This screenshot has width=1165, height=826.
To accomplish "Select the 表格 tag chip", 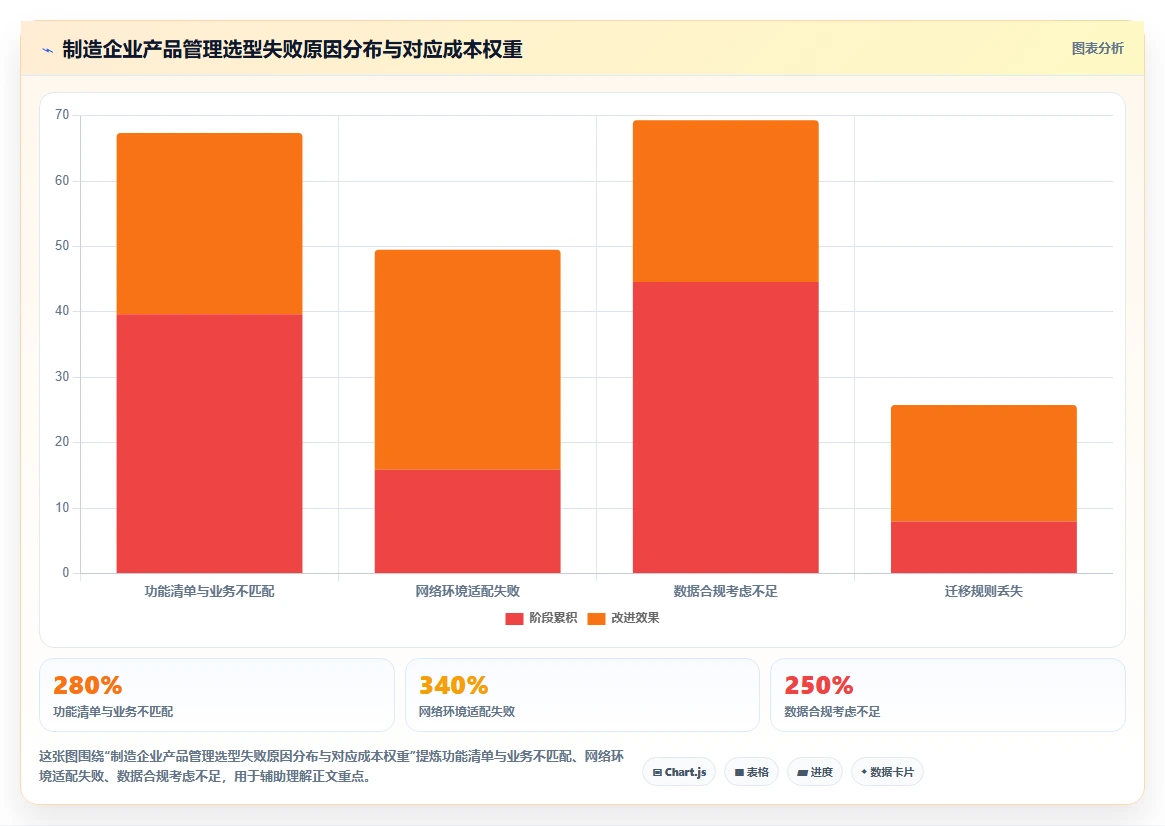I will (x=751, y=772).
